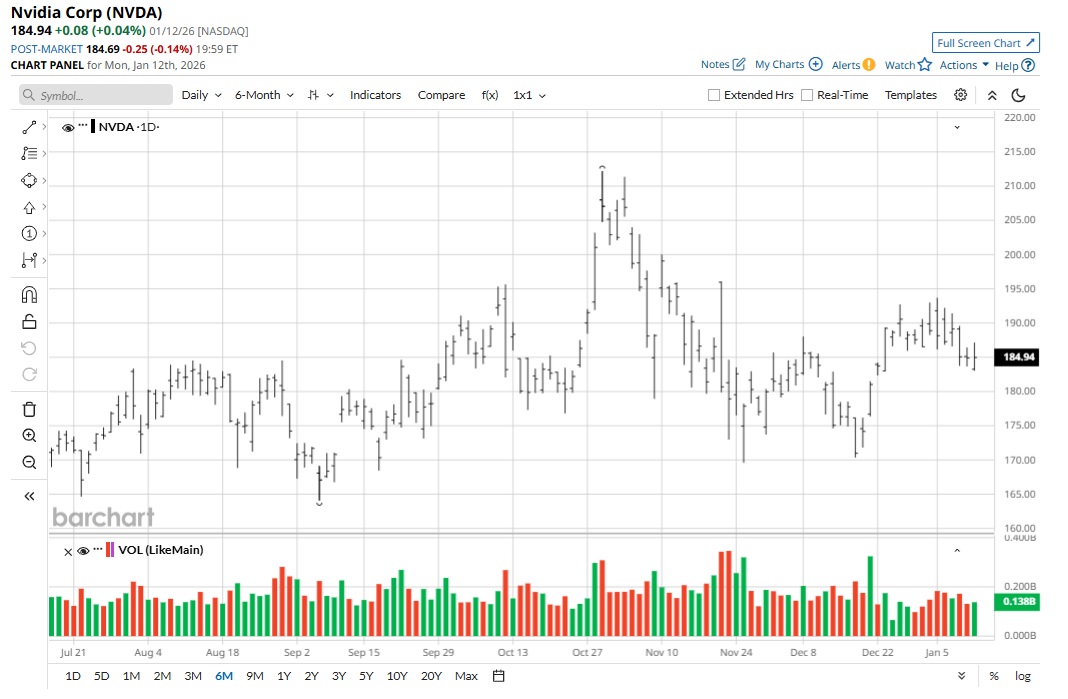
Task: Click the NVDA black color swatch
Action: 93,127
